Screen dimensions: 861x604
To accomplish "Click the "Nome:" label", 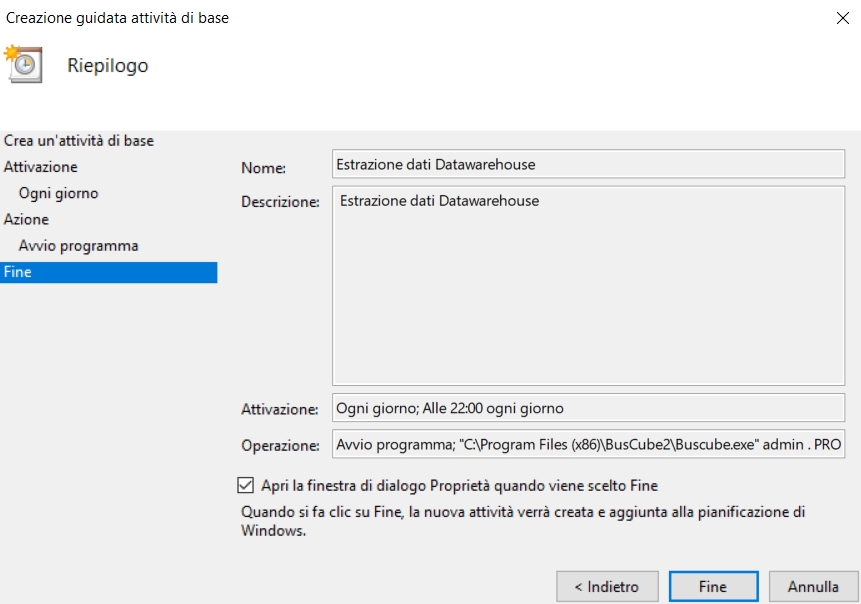I will [263, 168].
